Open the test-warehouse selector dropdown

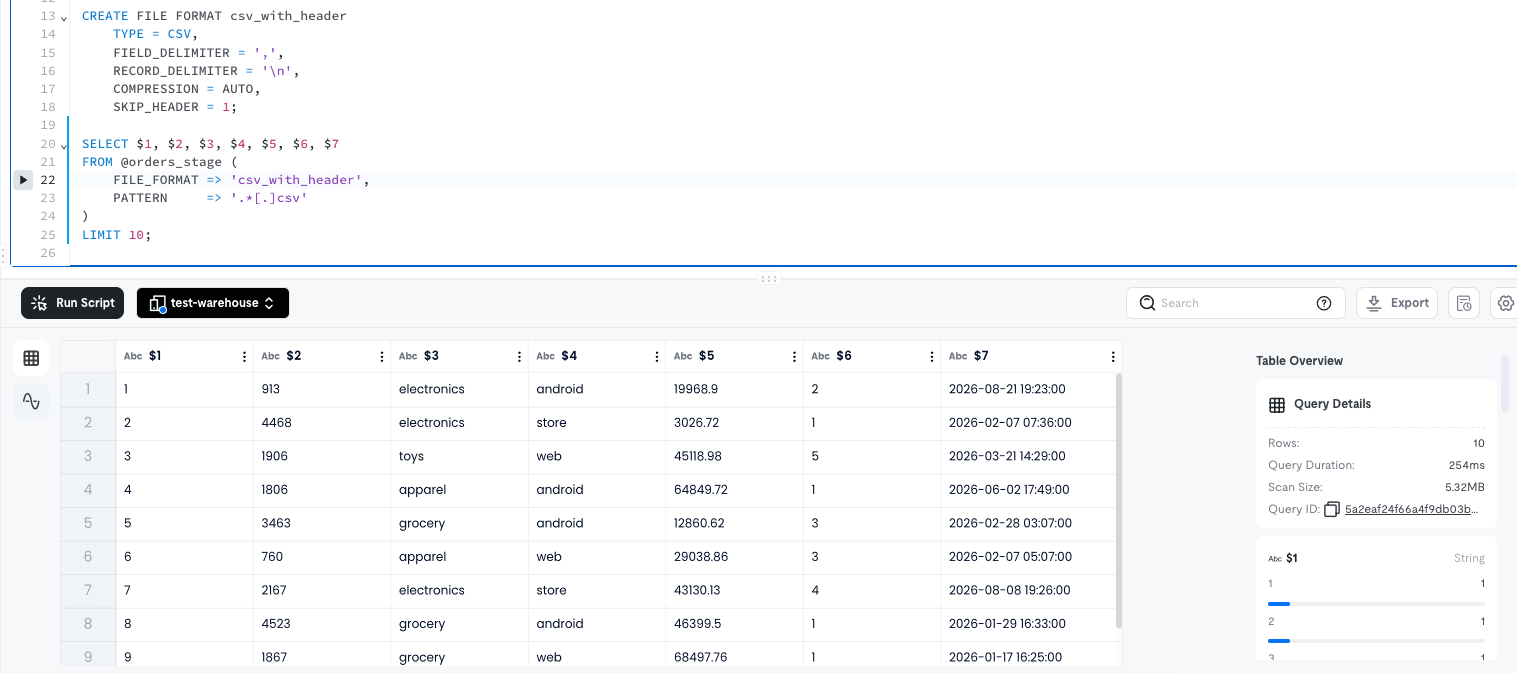coord(213,303)
